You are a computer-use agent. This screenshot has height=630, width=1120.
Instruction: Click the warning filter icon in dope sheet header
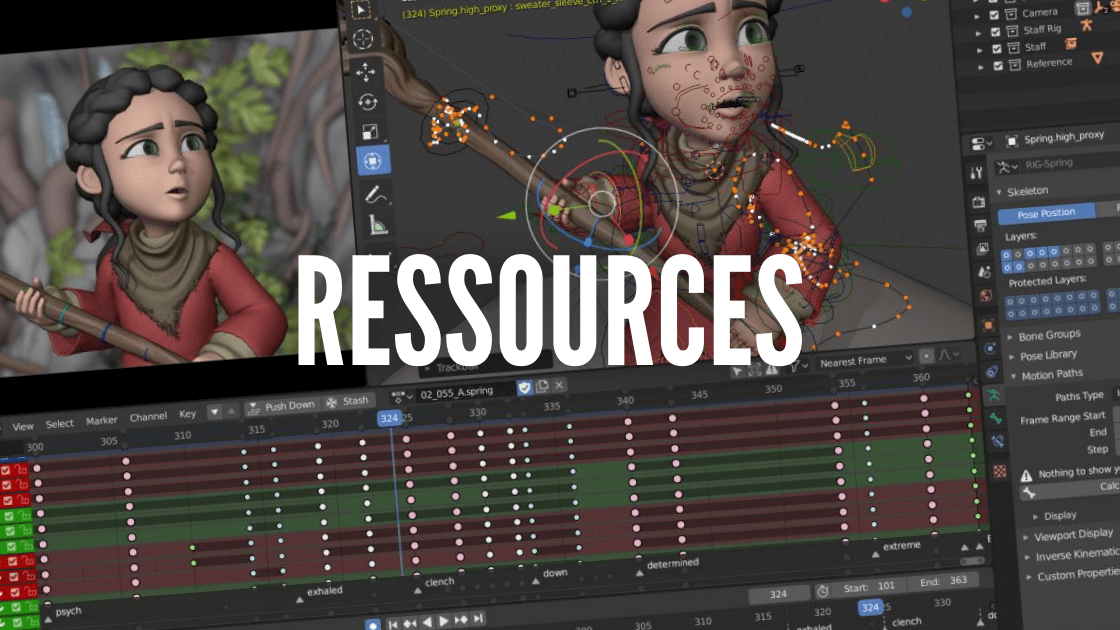(x=772, y=370)
